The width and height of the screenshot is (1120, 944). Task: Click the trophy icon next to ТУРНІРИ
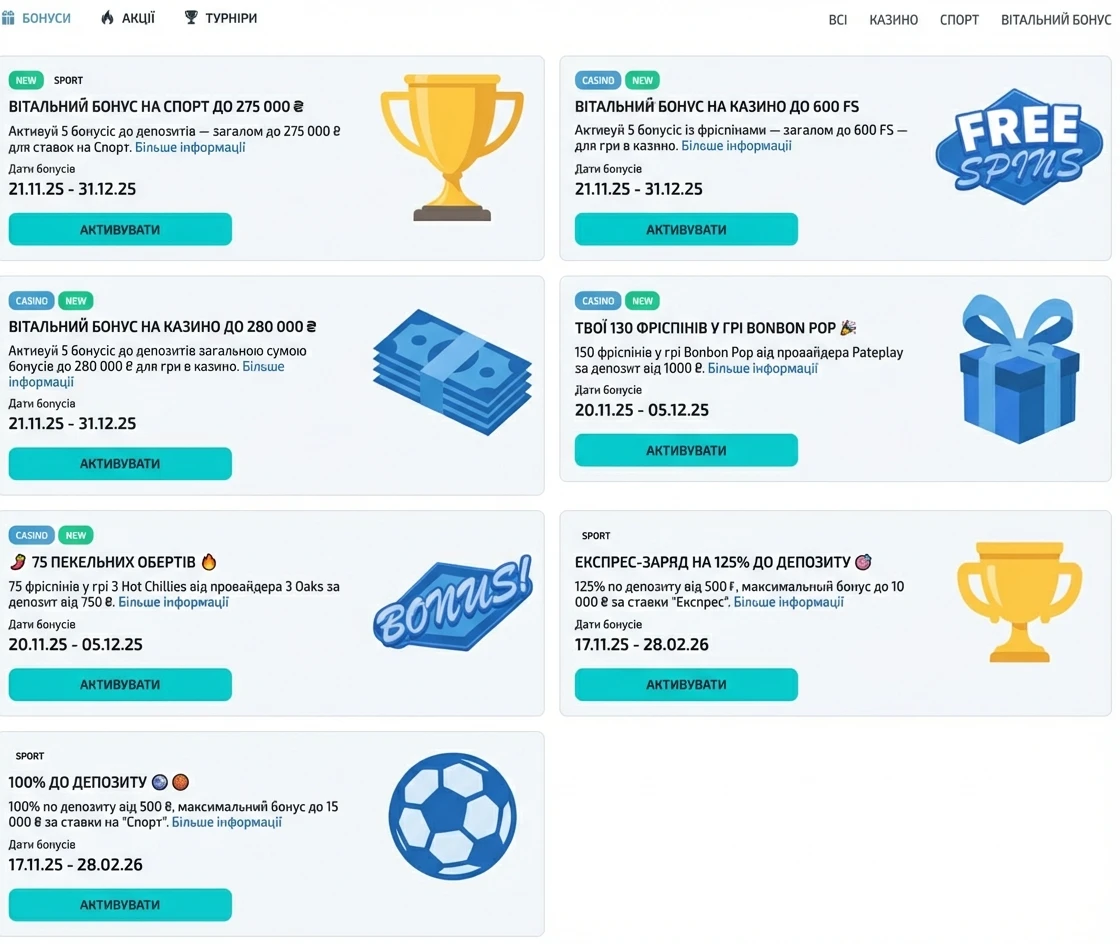[x=189, y=17]
